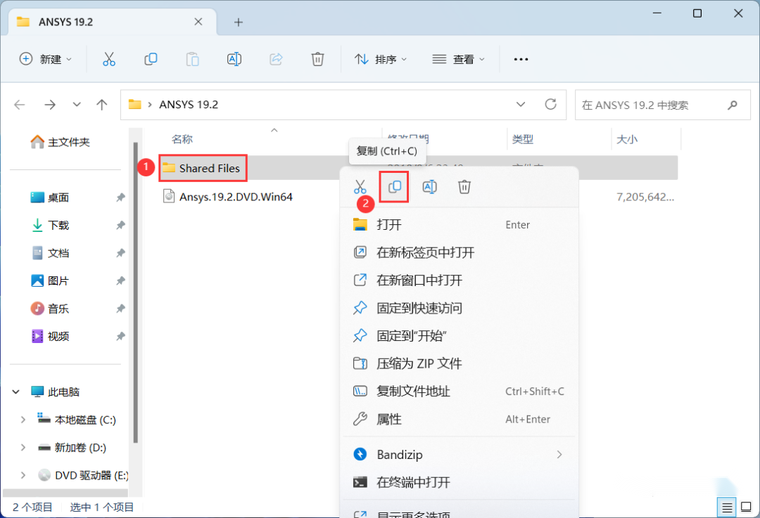The image size is (760, 518).
Task: Choose 打开 in context menu
Action: pos(459,225)
